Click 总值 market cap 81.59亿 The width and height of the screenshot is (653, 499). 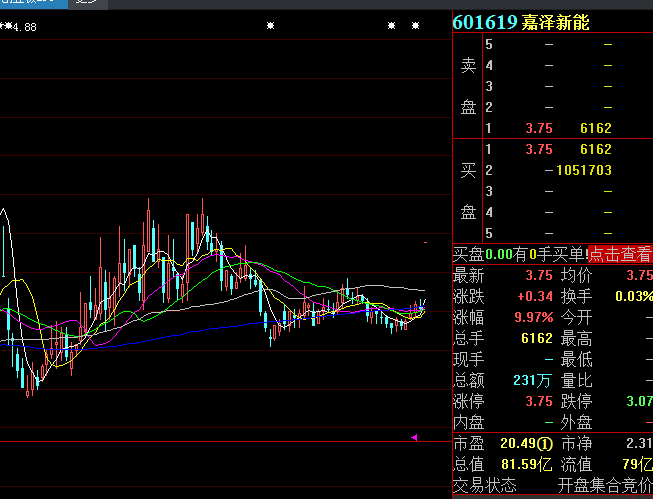click(x=526, y=464)
